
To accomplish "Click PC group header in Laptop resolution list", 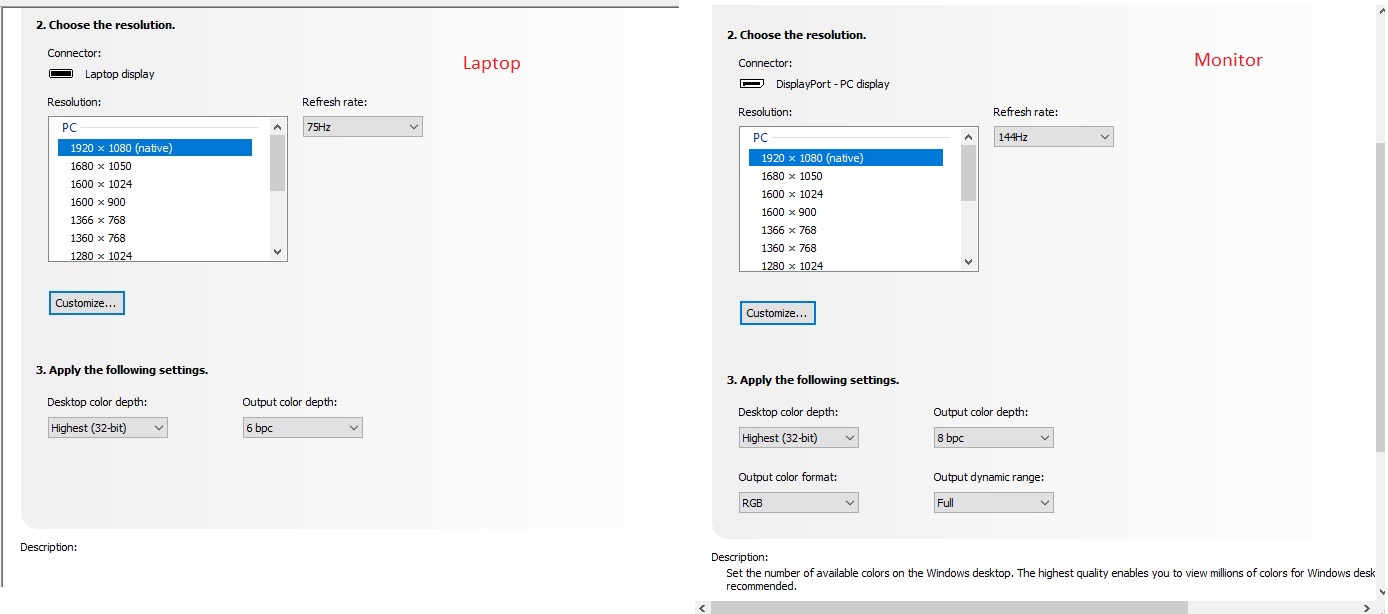I will click(69, 128).
